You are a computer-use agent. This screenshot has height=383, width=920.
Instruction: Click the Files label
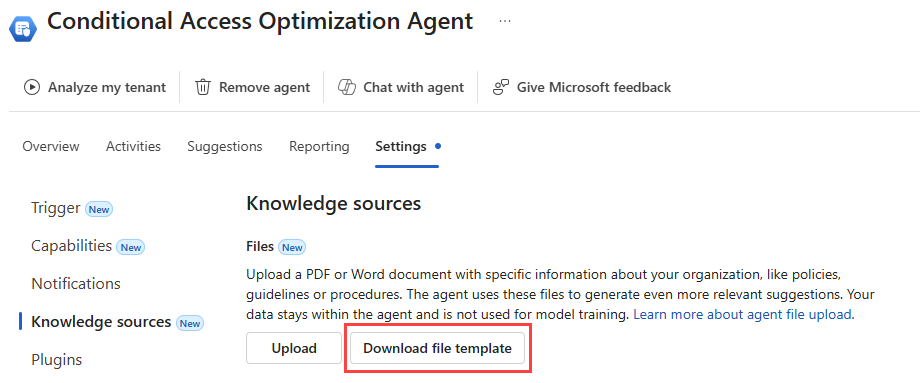pyautogui.click(x=260, y=246)
